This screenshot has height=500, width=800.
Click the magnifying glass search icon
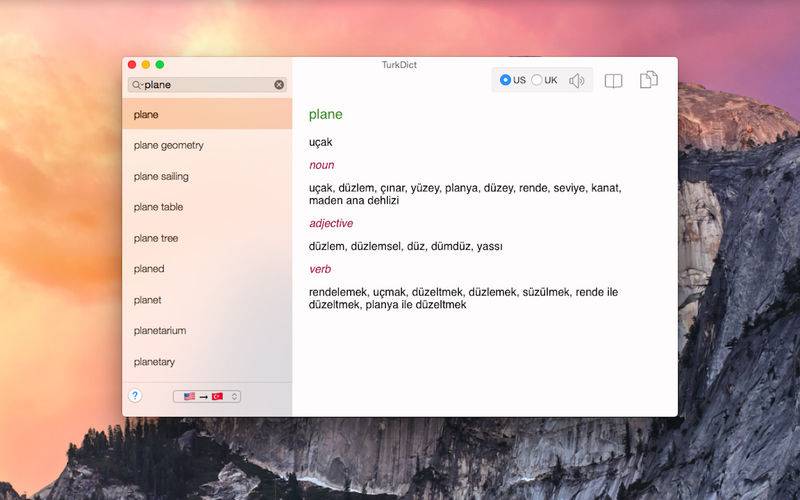(x=136, y=85)
